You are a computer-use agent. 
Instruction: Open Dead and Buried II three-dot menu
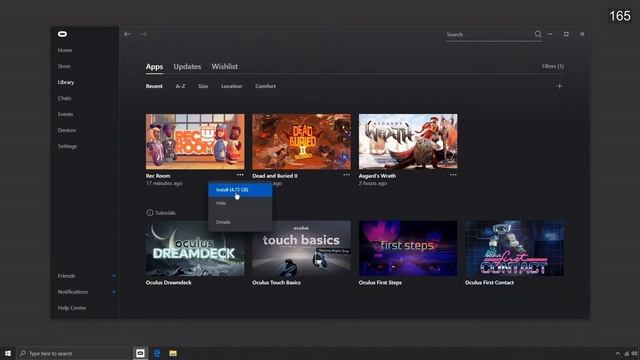pyautogui.click(x=347, y=175)
